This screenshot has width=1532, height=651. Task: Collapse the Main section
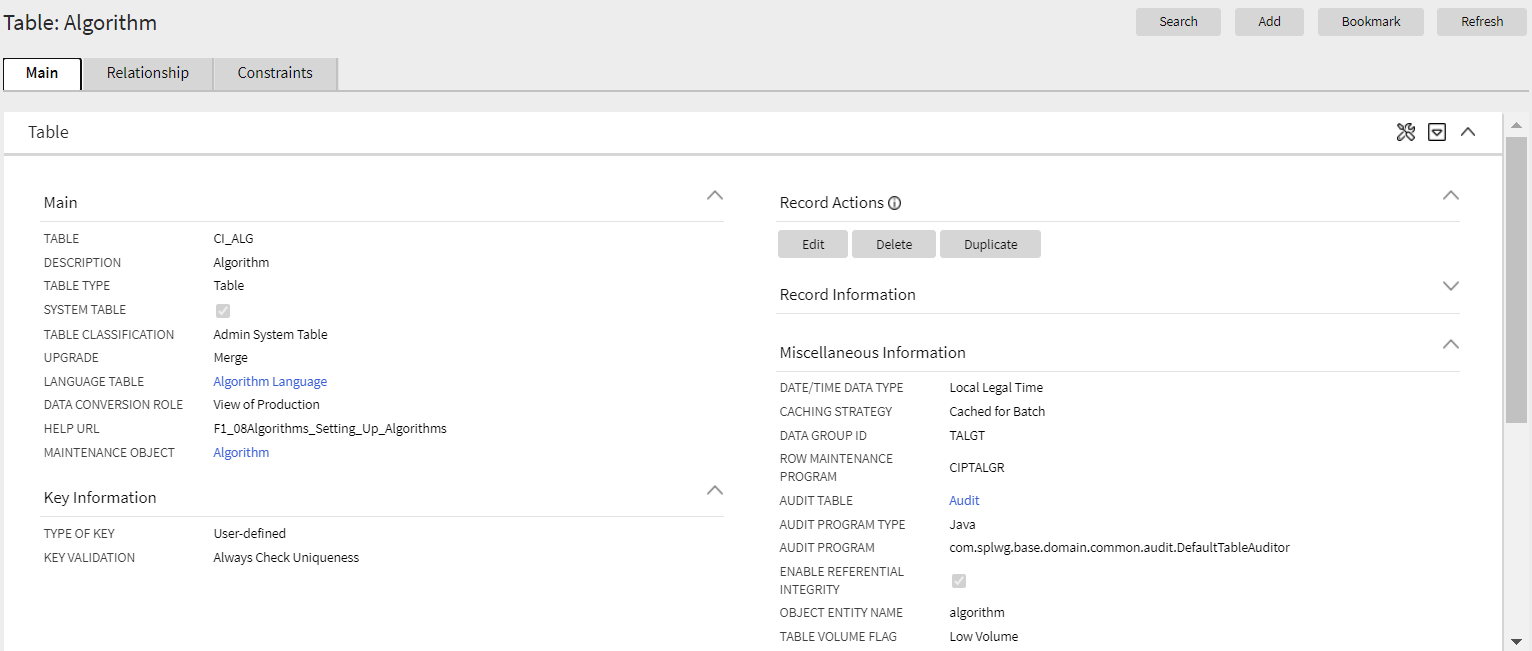pyautogui.click(x=715, y=196)
